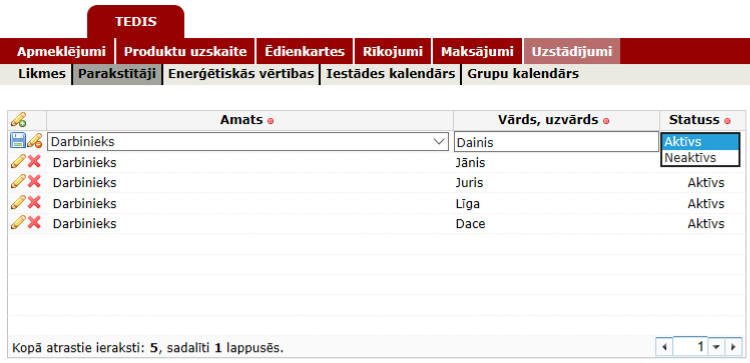Screen dimensions: 750x363
Task: Open the page number dropdown arrow
Action: [x=716, y=347]
